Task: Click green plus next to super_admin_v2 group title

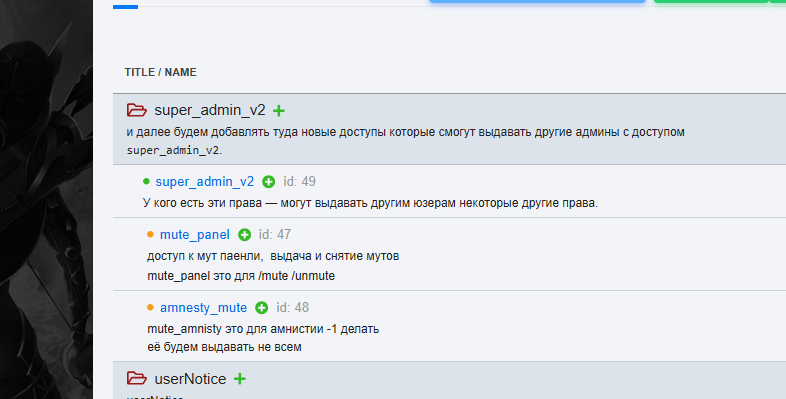Action: point(279,111)
